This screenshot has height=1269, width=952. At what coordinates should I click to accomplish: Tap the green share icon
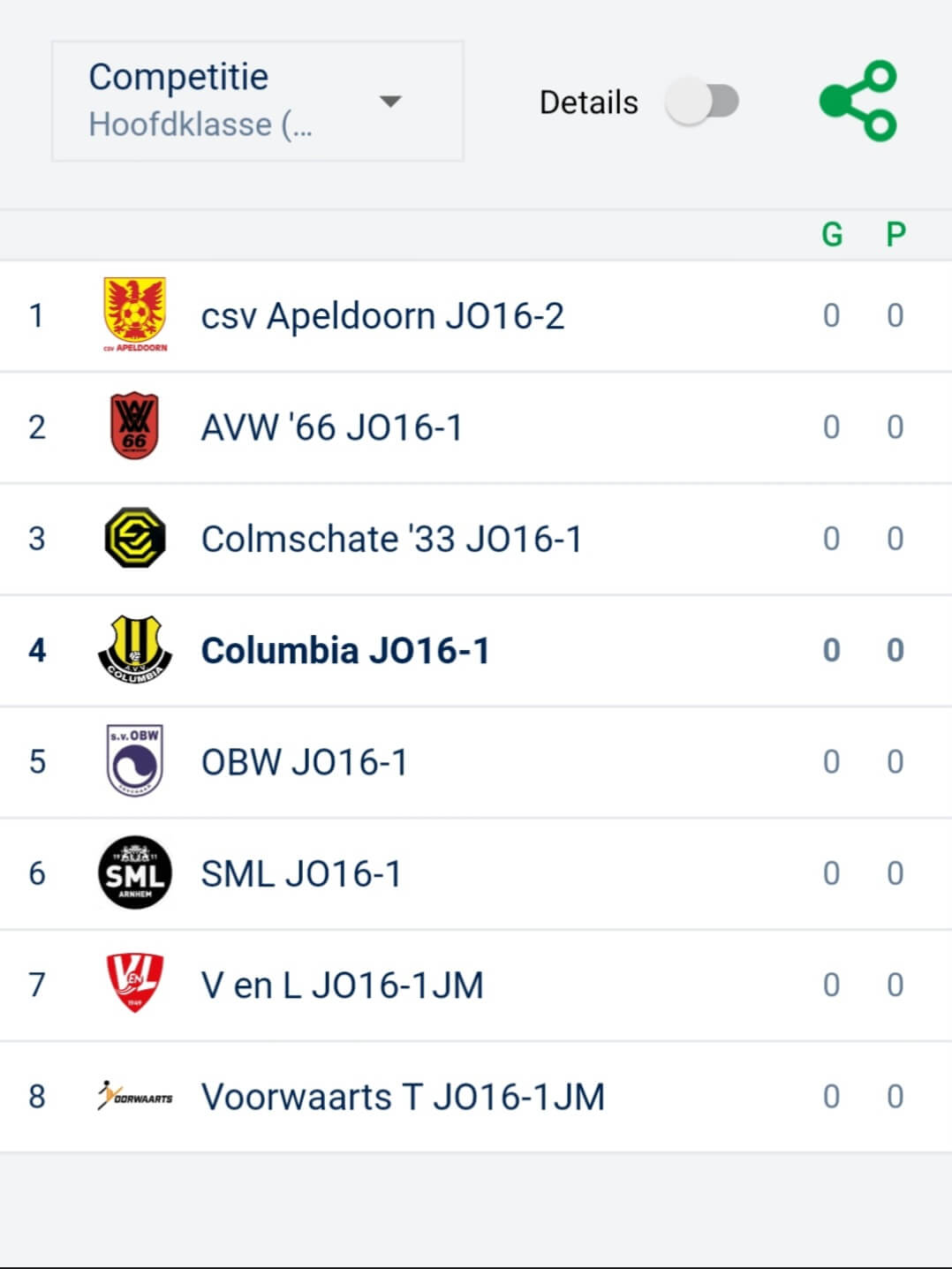858,101
